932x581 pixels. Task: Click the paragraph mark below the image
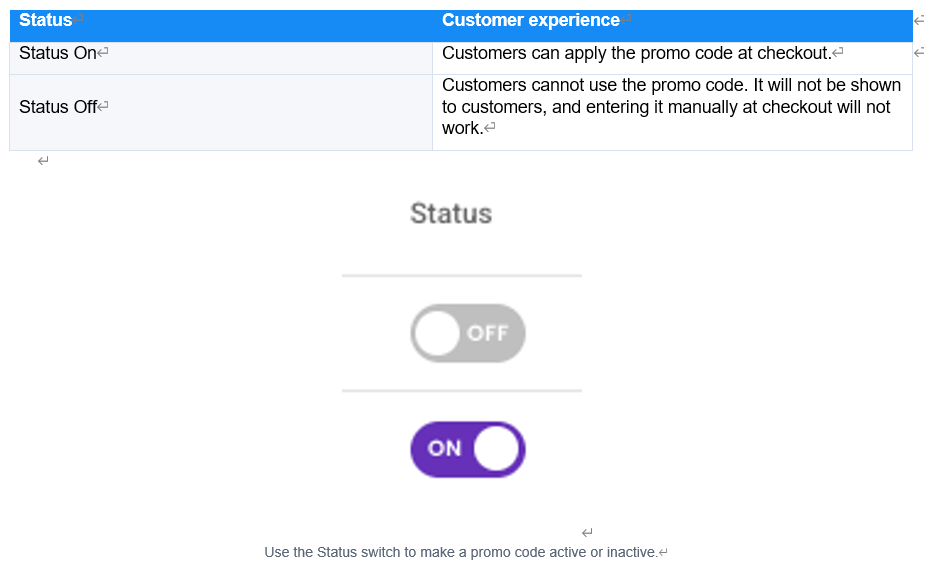pyautogui.click(x=587, y=532)
